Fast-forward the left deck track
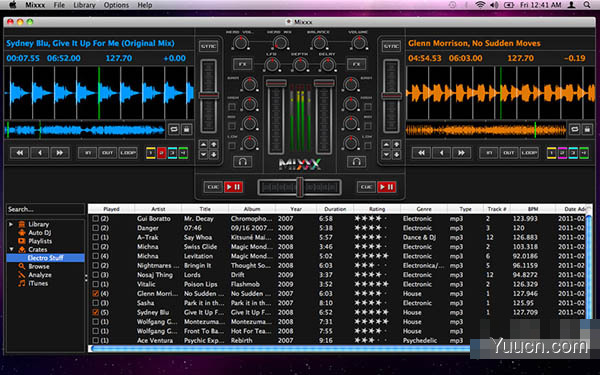Image resolution: width=600 pixels, height=375 pixels. [x=60, y=153]
